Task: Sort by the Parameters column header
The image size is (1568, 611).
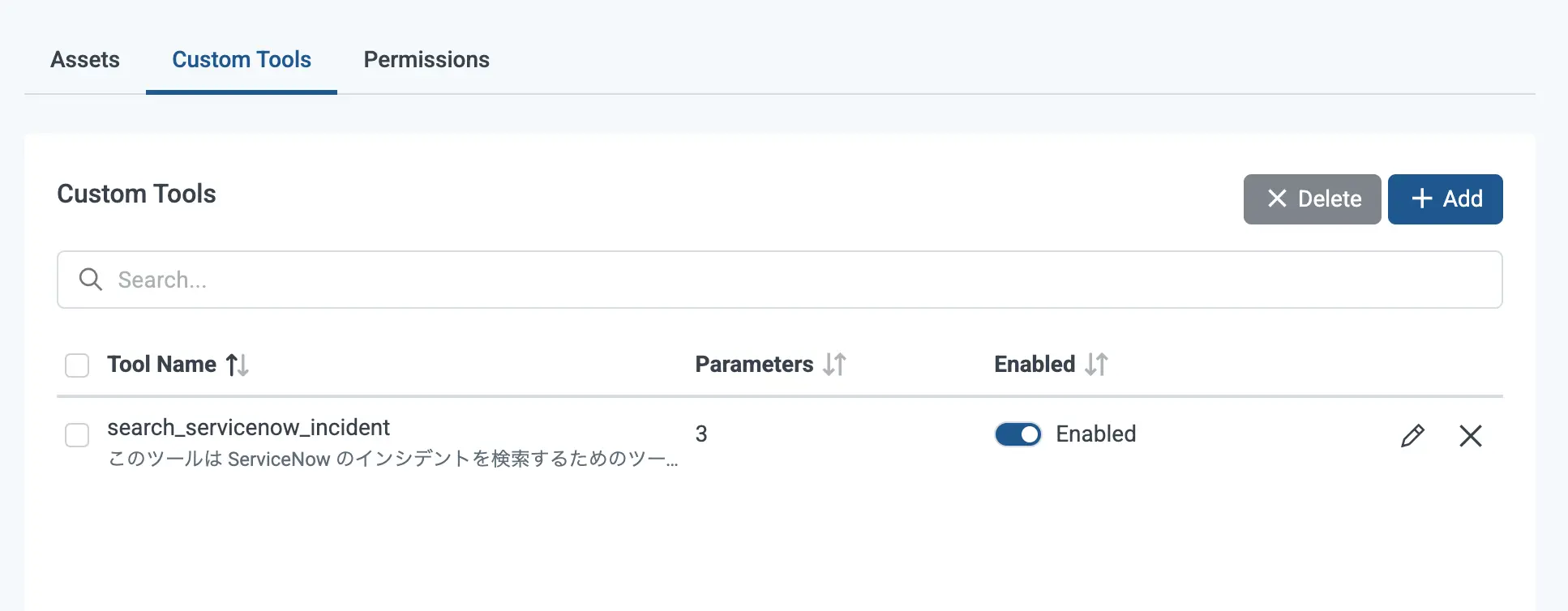Action: pos(754,365)
